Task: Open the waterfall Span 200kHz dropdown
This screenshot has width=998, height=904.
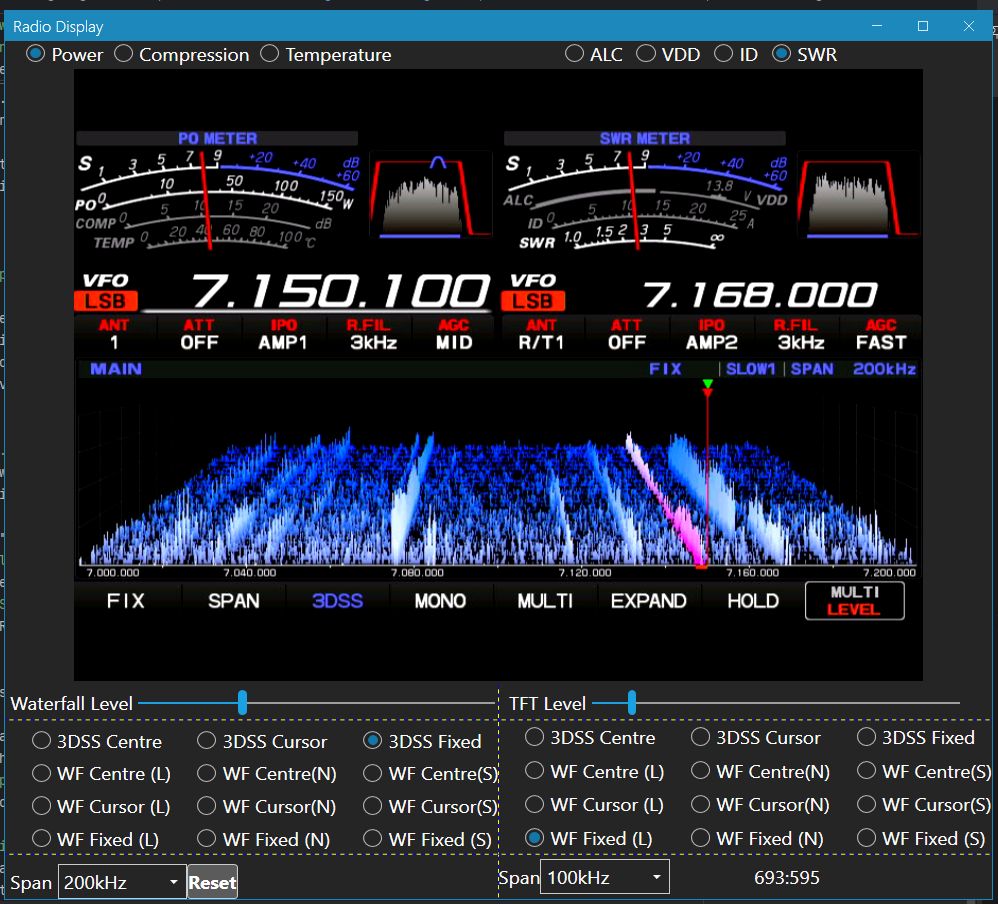Action: pos(122,882)
